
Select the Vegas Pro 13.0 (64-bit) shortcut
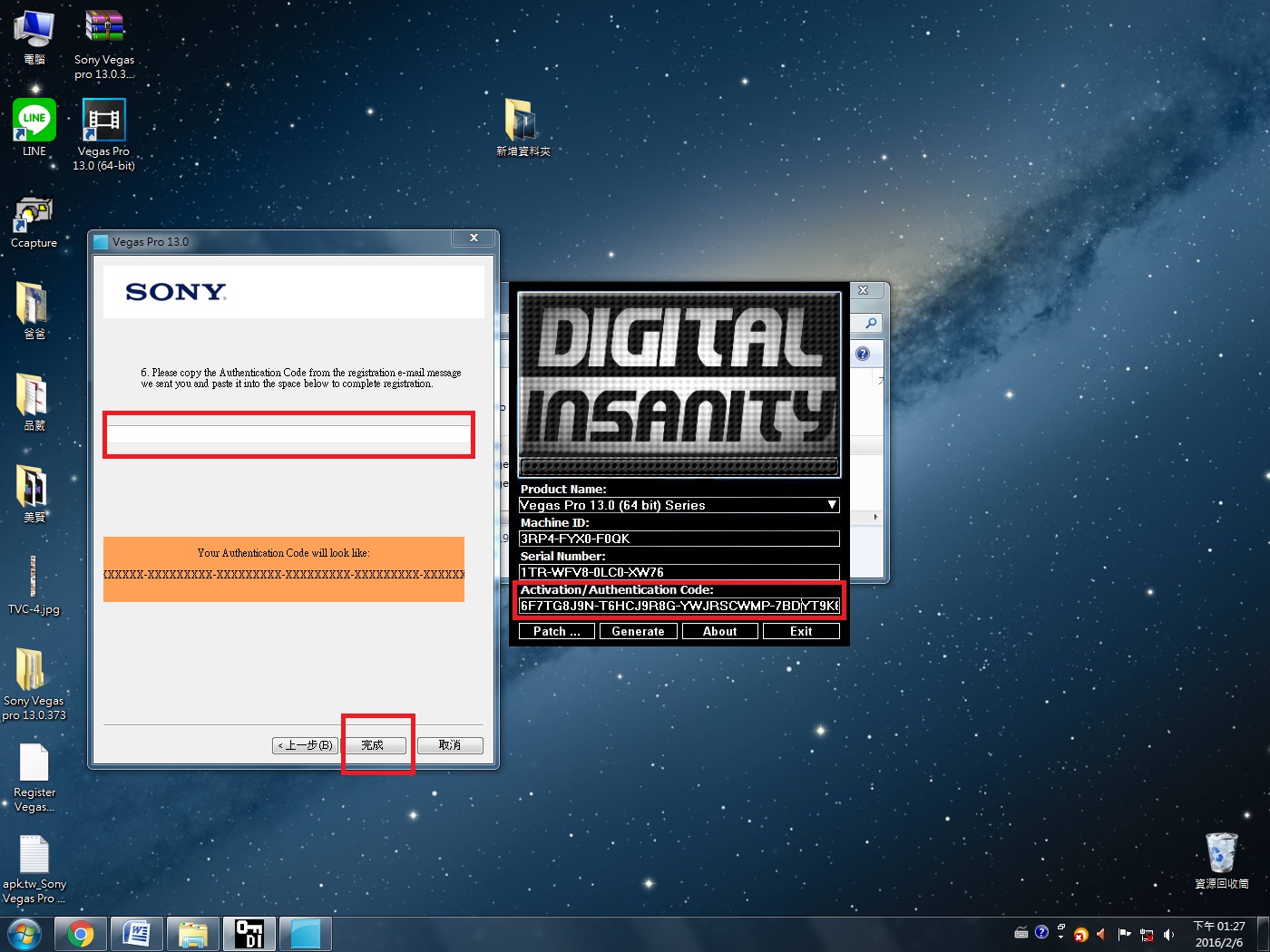point(103,134)
